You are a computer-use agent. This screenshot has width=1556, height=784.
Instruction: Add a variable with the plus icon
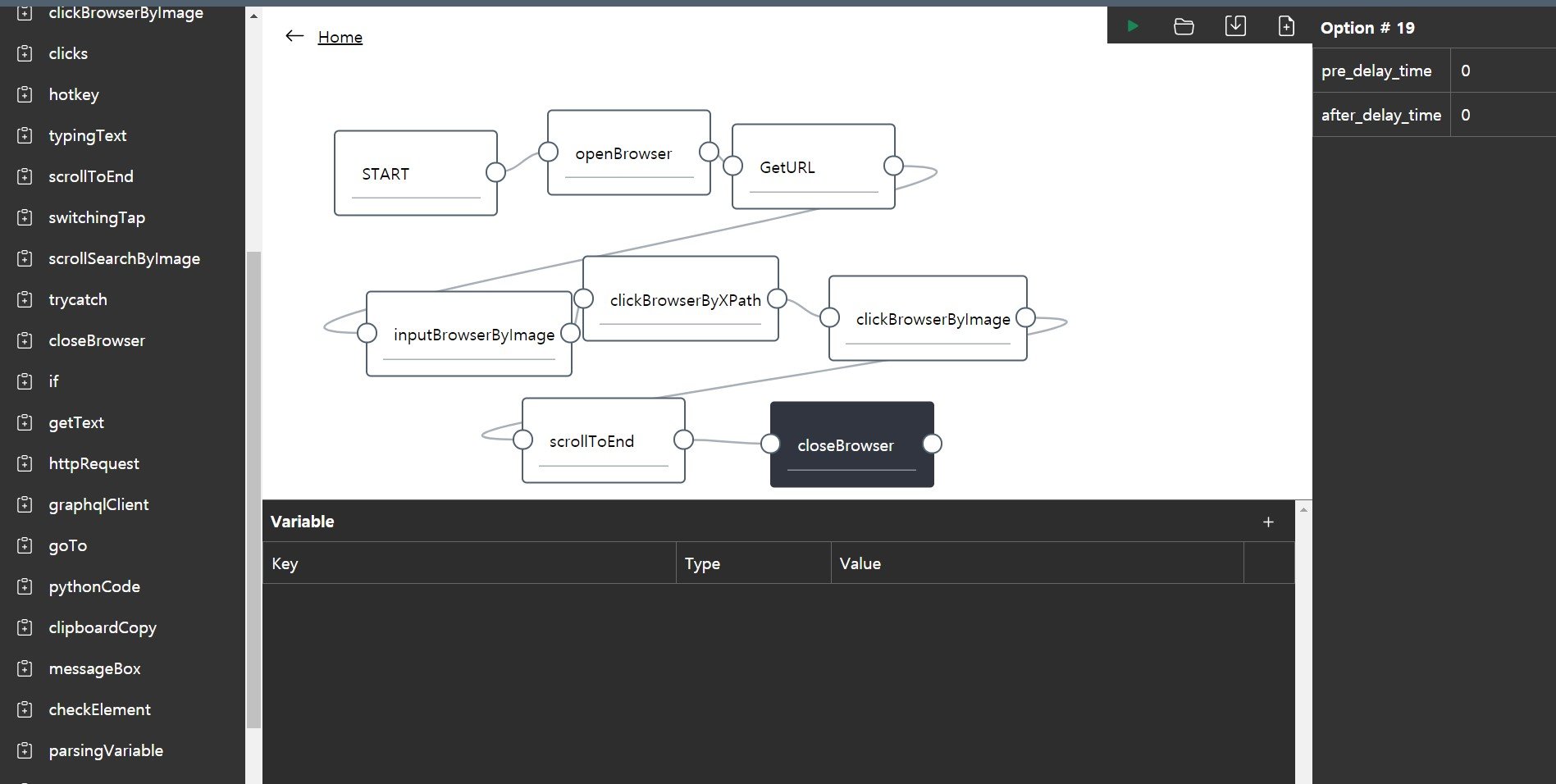(1268, 522)
